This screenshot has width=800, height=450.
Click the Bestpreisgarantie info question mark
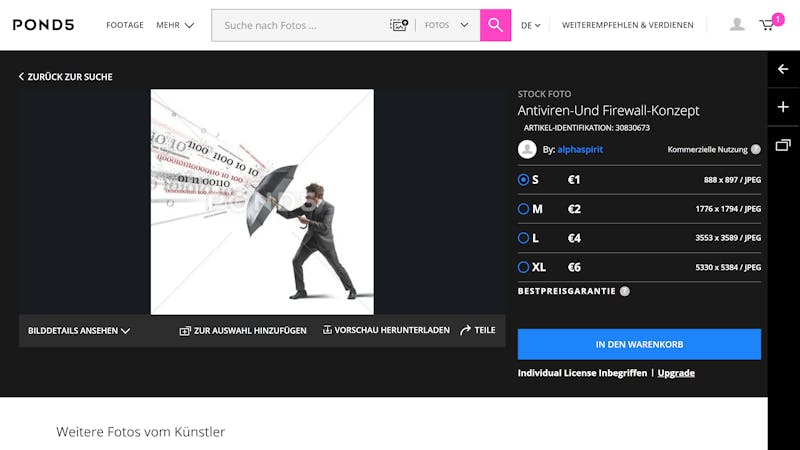click(x=624, y=291)
